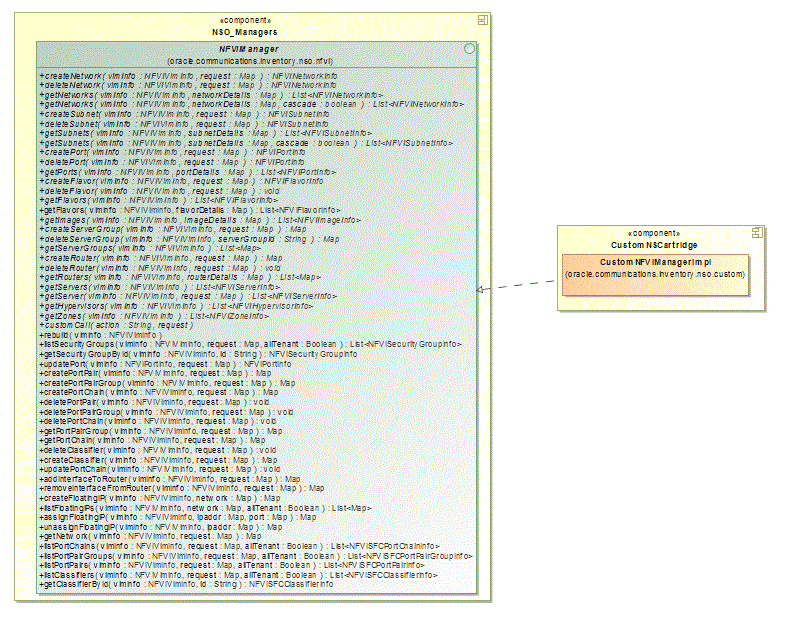Viewport: 792px width, 618px height.
Task: Select the updatePortChain operation row
Action: 160,469
